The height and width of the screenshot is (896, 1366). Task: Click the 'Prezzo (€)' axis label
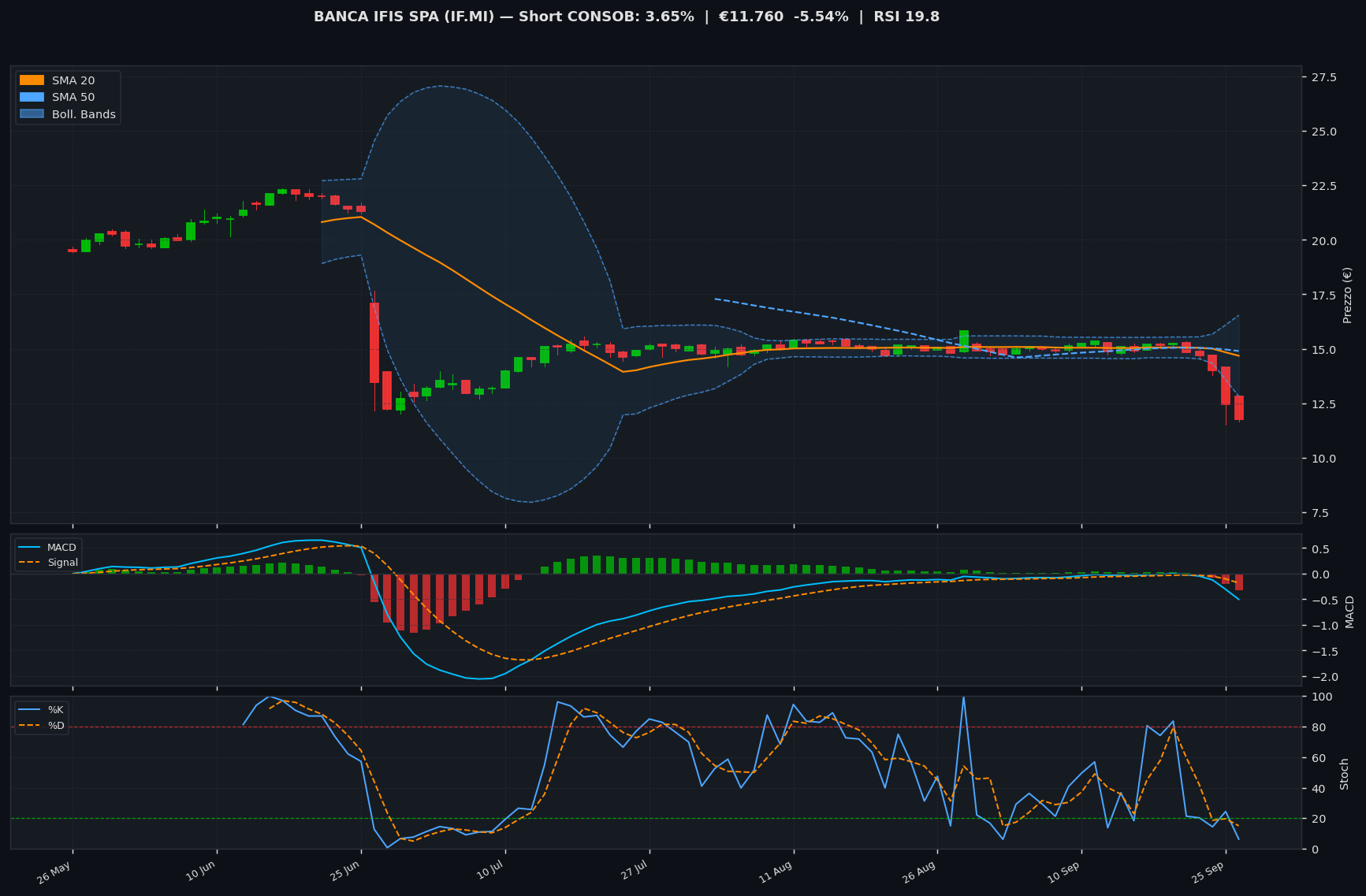click(x=1347, y=295)
